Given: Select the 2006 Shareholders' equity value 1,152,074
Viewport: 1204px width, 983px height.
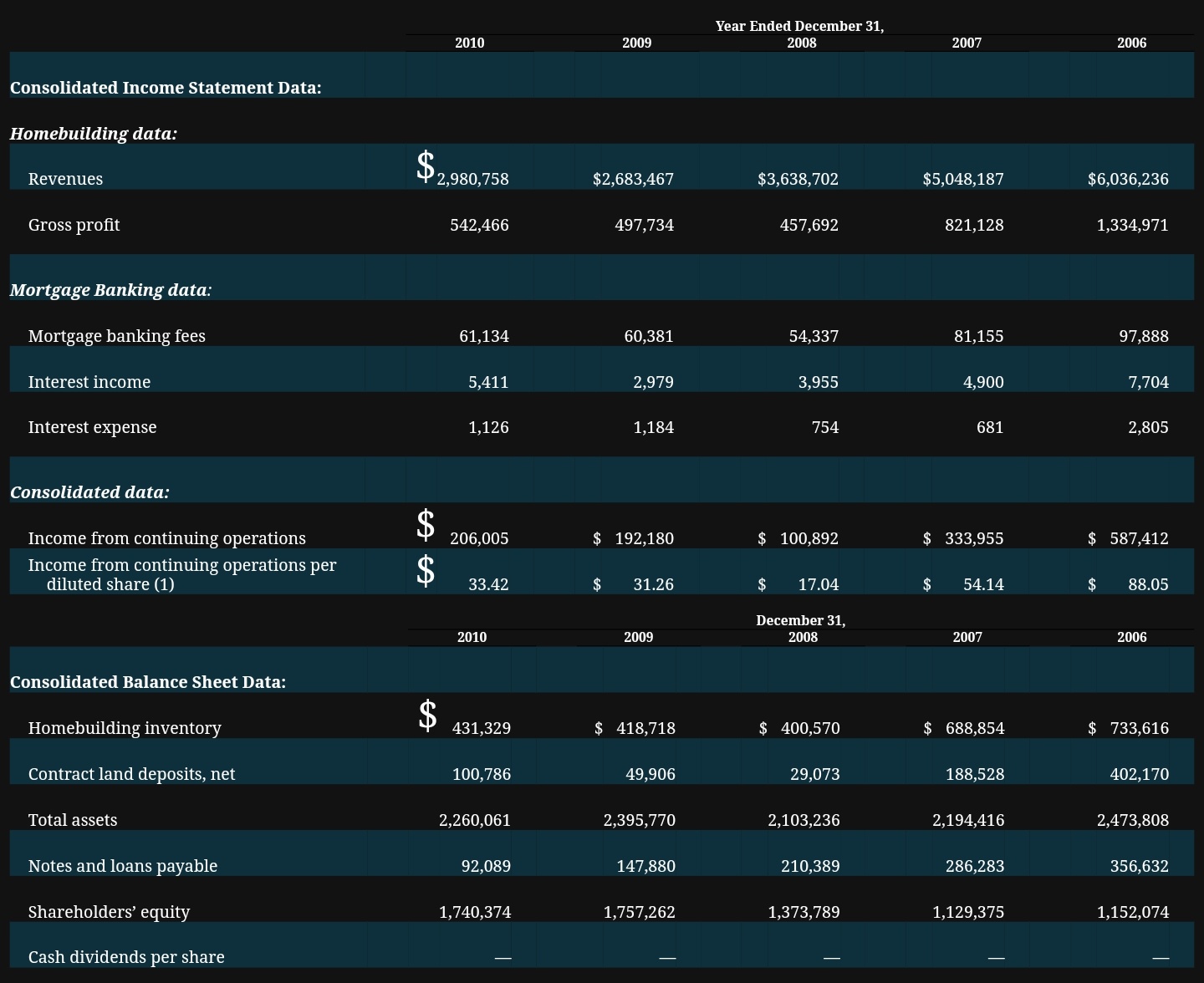Looking at the screenshot, I should pos(1133,912).
